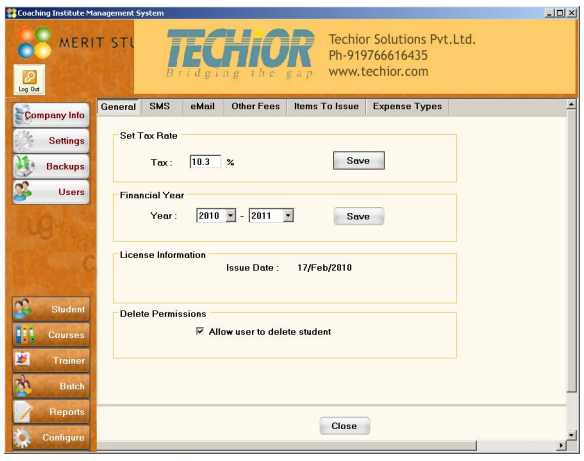Switch to the Items To Issue tab

(326, 106)
